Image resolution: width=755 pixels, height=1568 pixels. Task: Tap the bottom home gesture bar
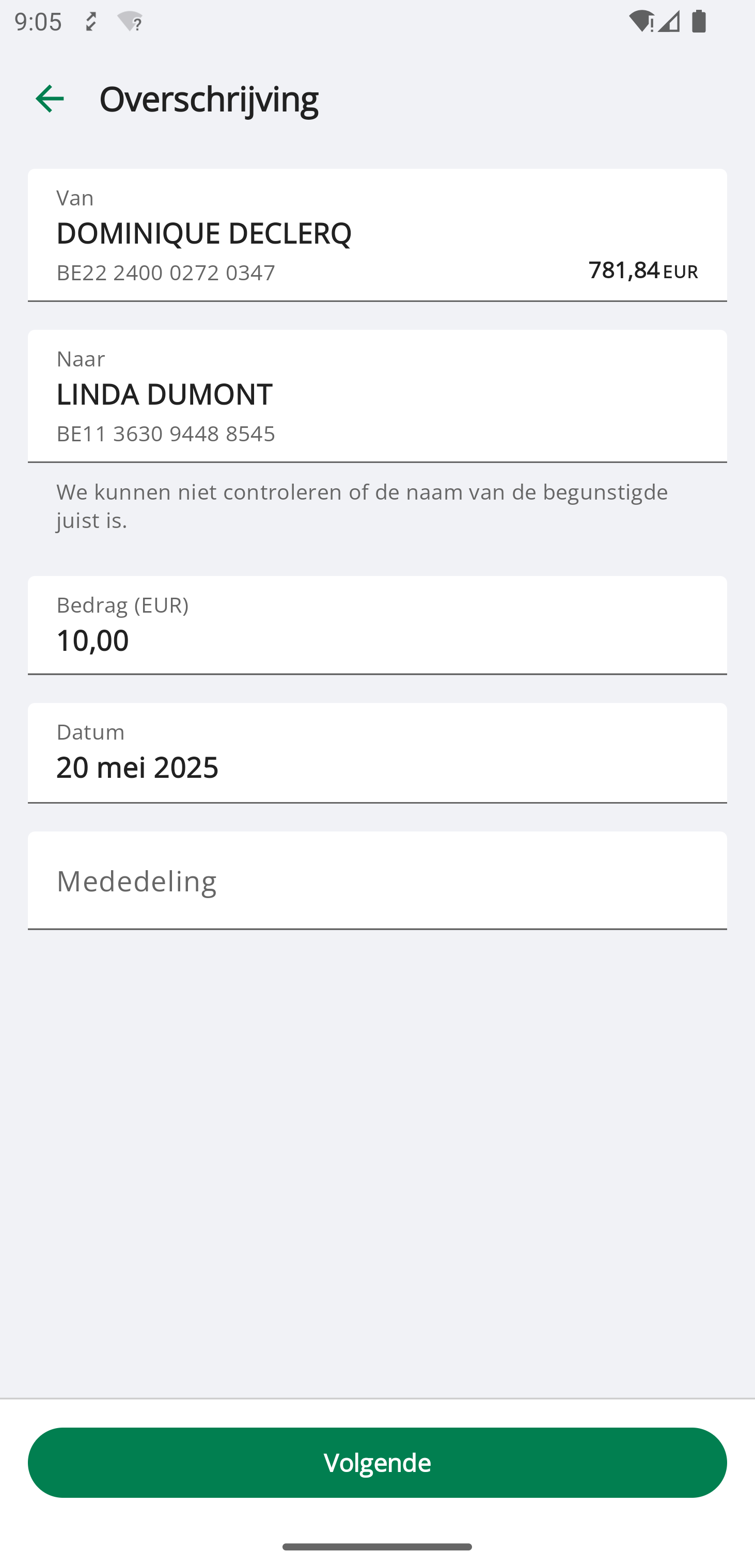click(x=377, y=1547)
